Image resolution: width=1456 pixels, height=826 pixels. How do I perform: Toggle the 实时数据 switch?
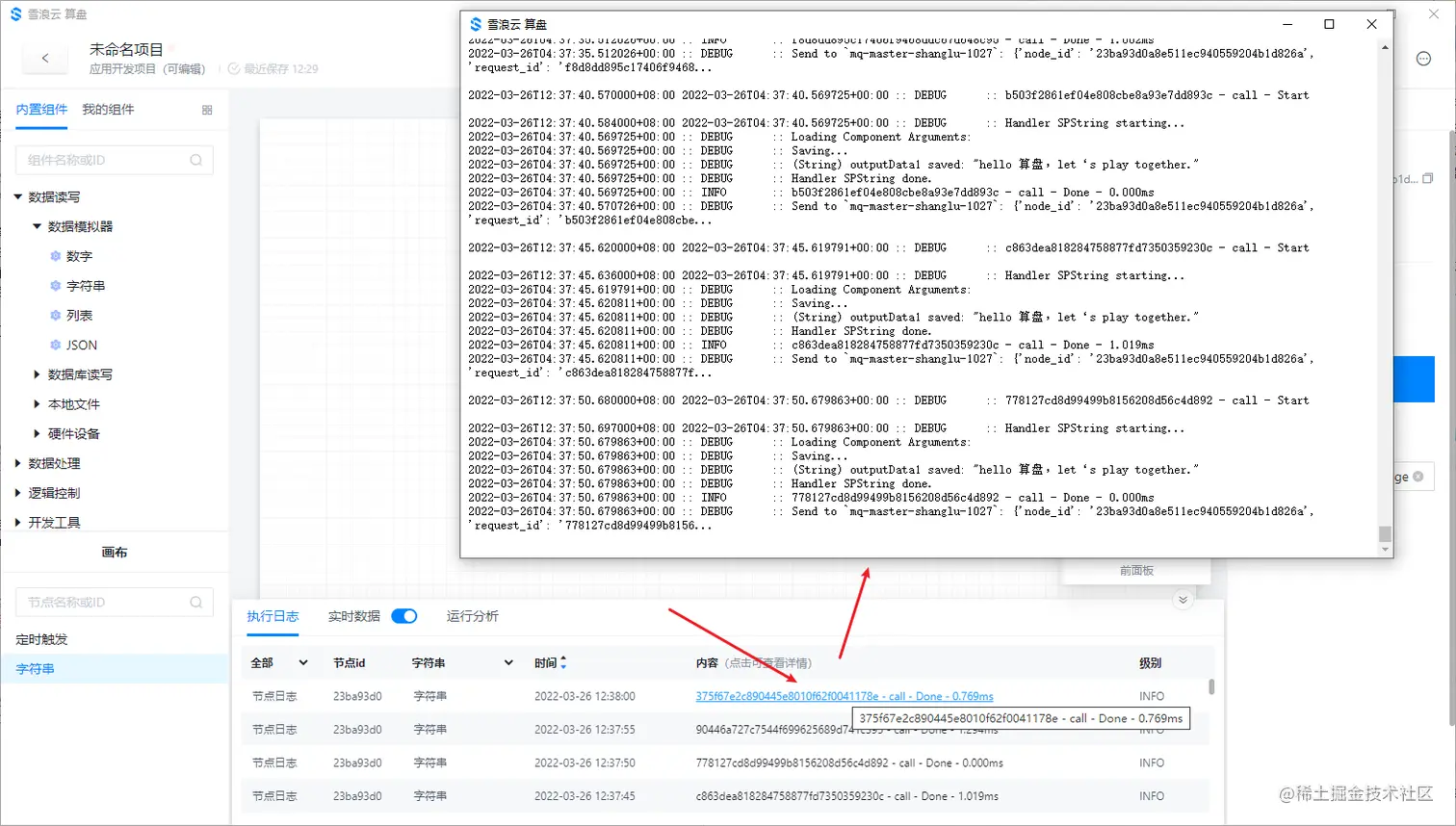click(404, 616)
